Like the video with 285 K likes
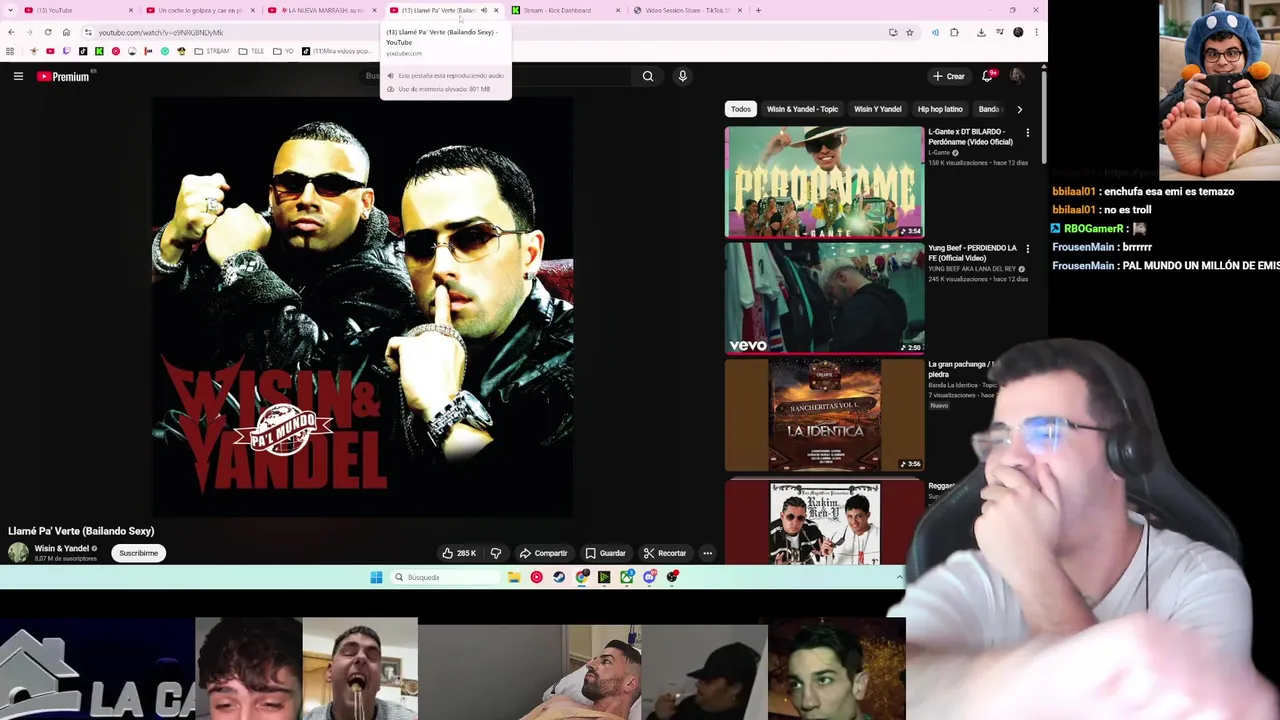The height and width of the screenshot is (720, 1280). coord(459,553)
